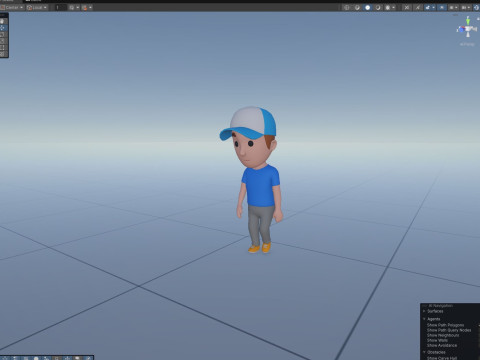Open the debug draw mode dropdown arrow

tap(394, 7)
